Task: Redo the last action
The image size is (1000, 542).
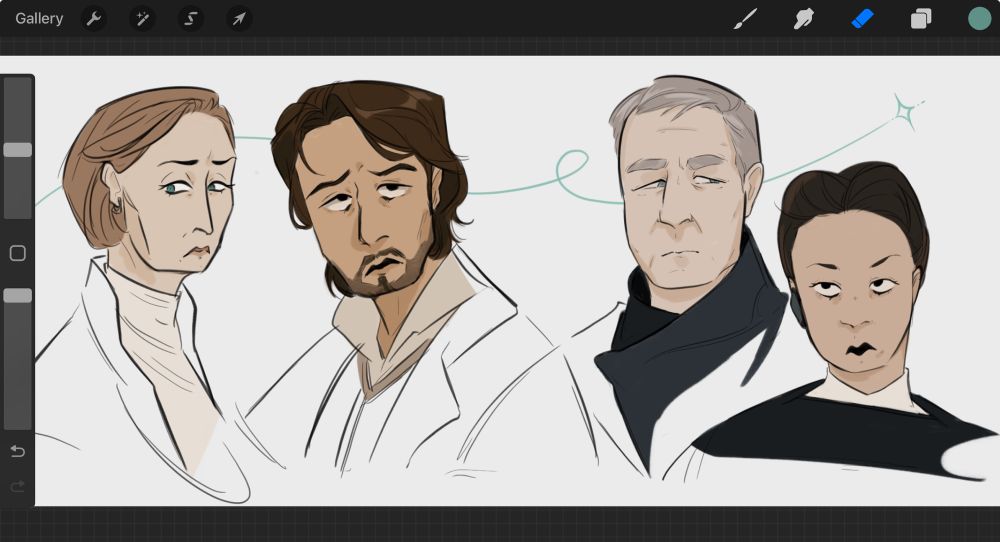Action: click(18, 487)
